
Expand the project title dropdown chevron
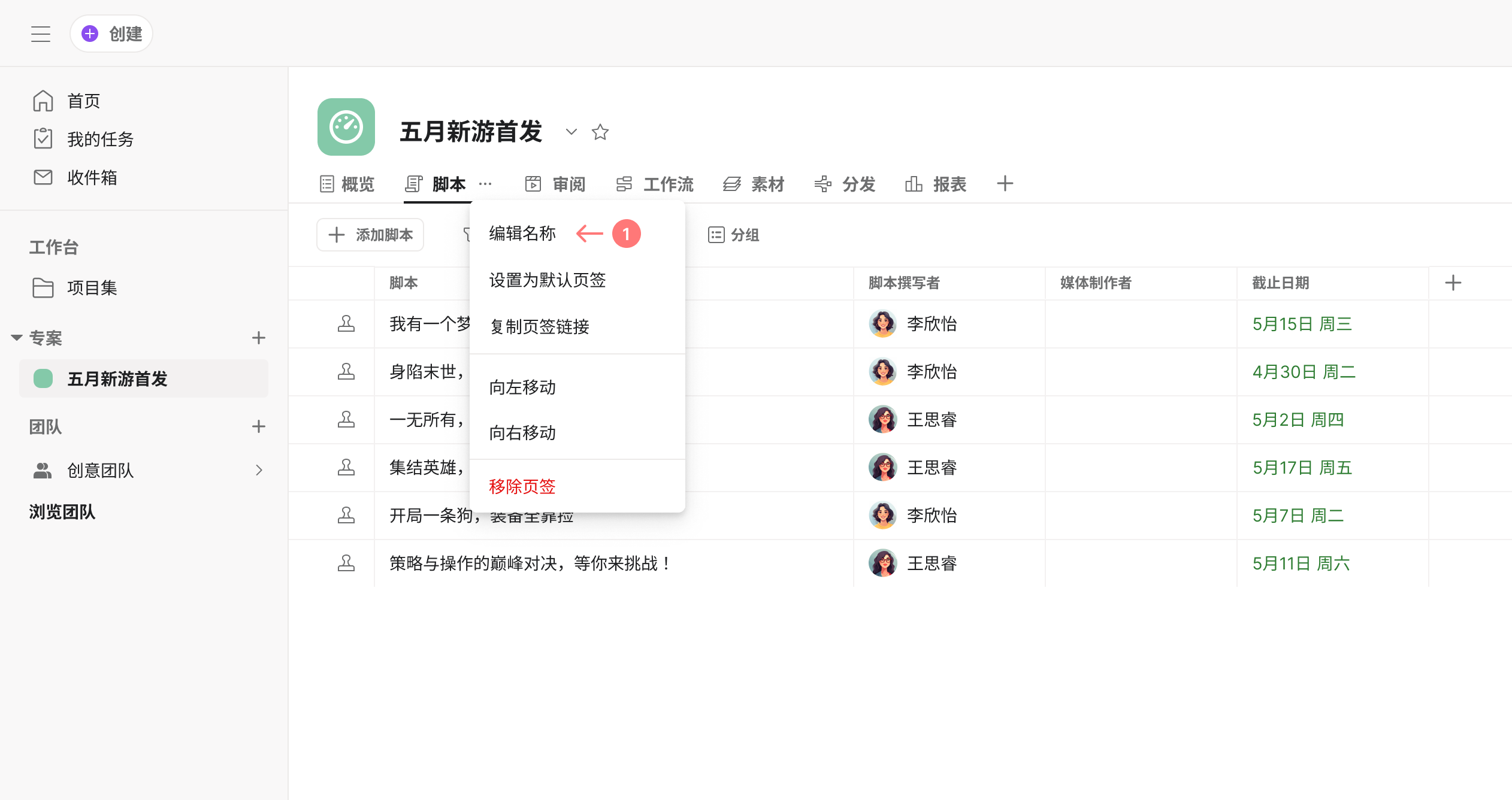click(x=571, y=132)
